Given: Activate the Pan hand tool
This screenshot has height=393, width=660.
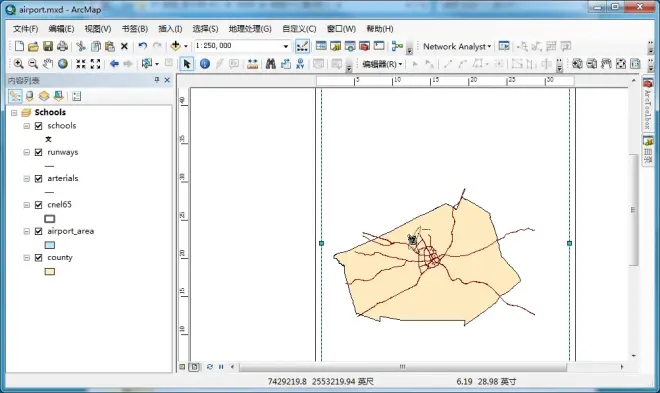Looking at the screenshot, I should (48, 64).
